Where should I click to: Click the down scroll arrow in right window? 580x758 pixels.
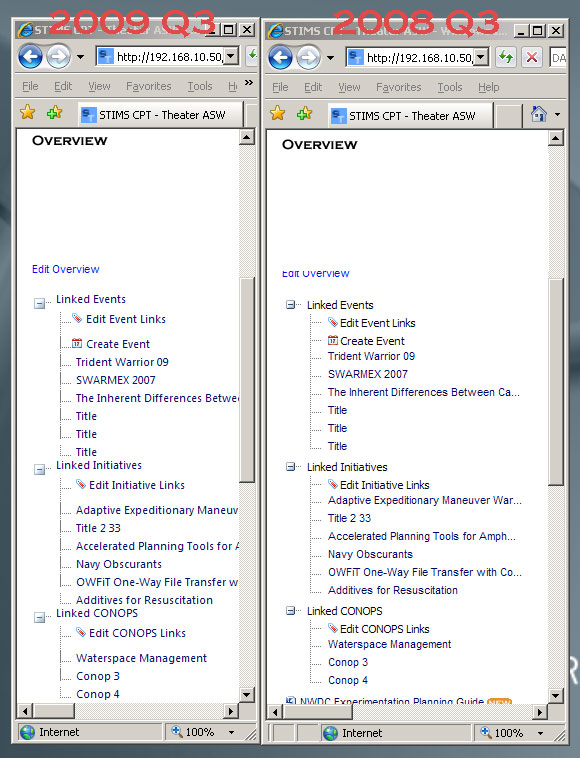(555, 696)
